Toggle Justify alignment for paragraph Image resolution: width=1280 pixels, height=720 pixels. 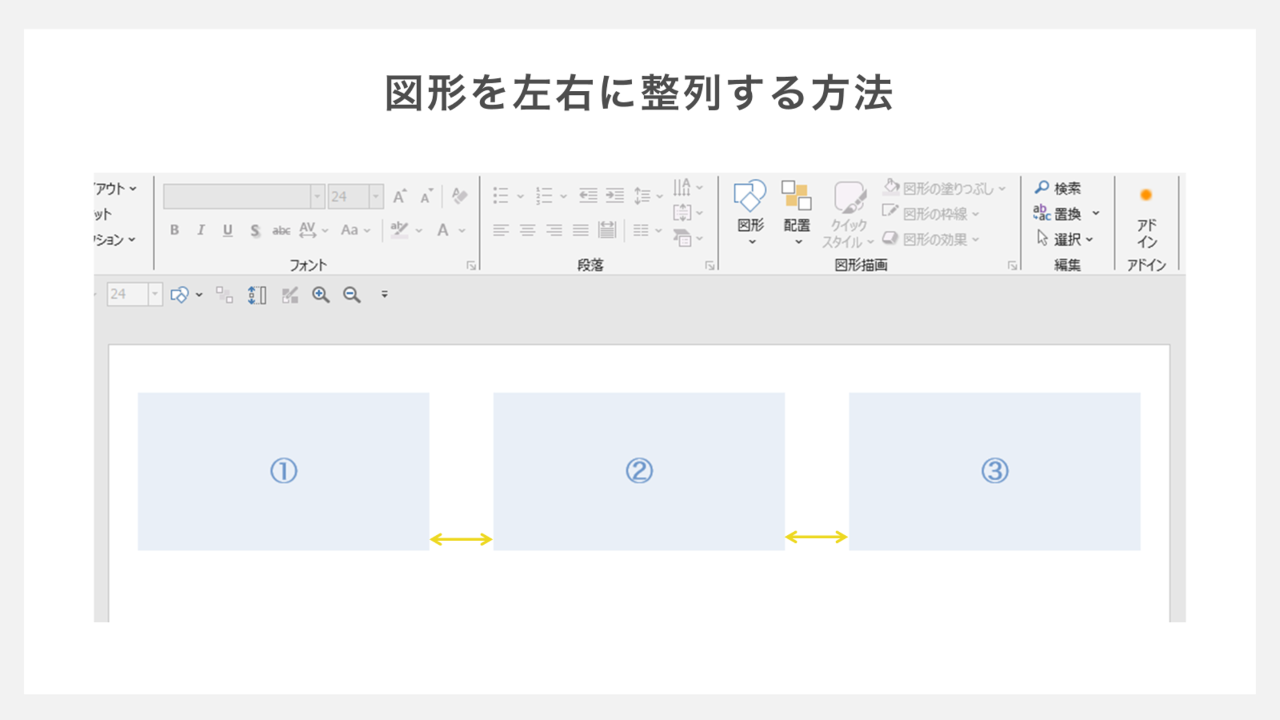tap(581, 230)
